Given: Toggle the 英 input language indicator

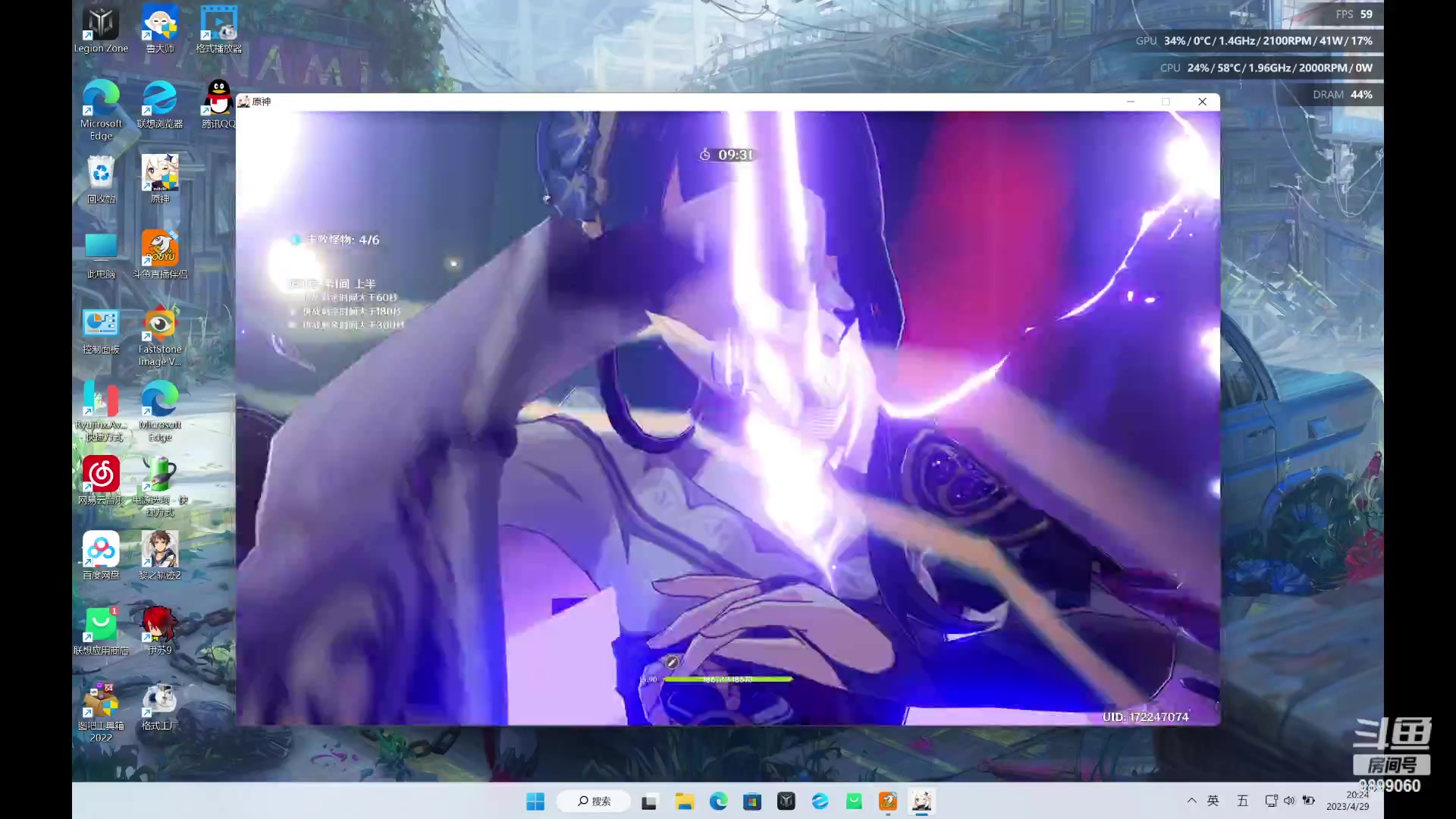Looking at the screenshot, I should tap(1213, 801).
